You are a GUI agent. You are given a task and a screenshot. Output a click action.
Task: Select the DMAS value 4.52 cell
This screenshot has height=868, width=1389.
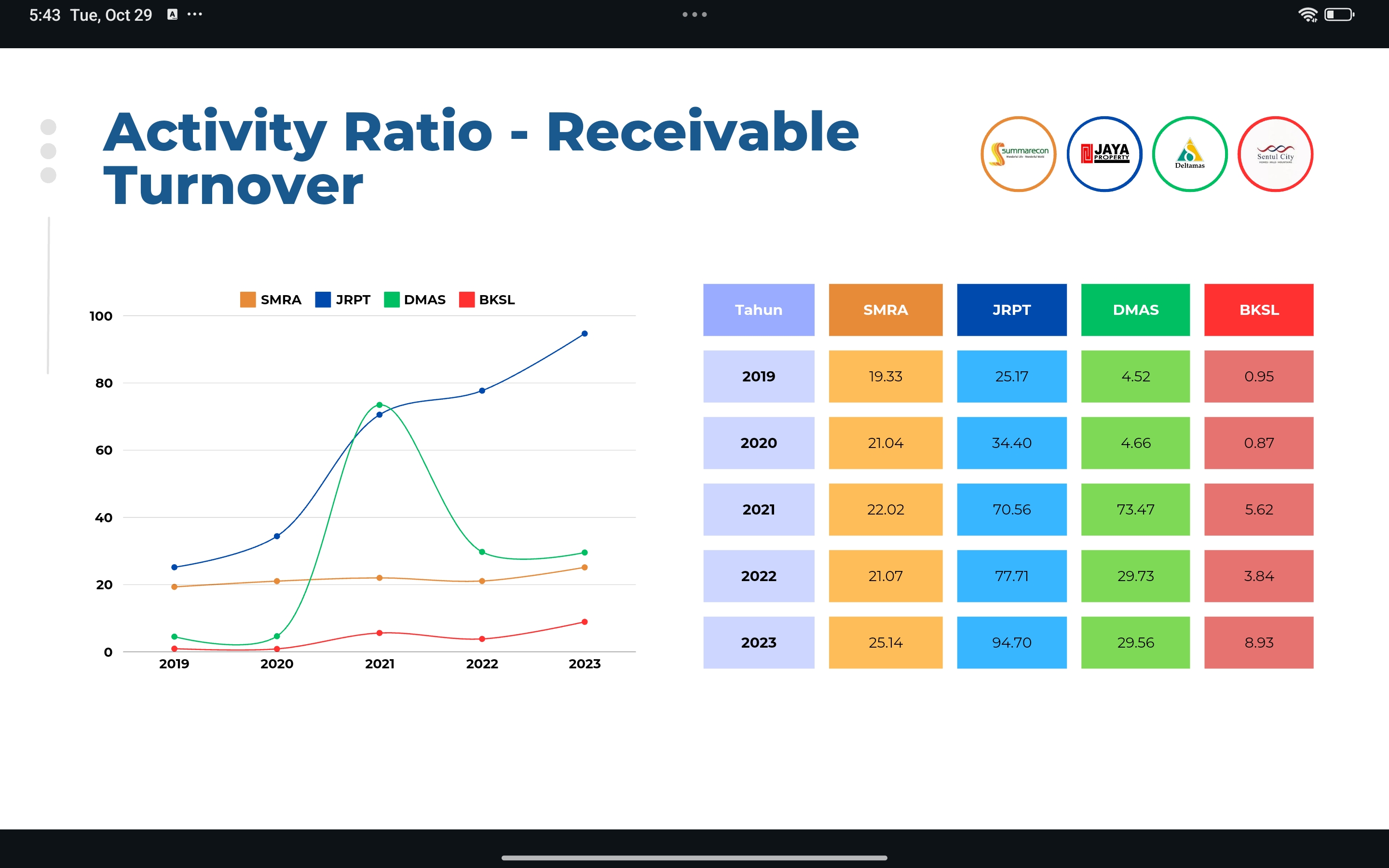click(1135, 377)
